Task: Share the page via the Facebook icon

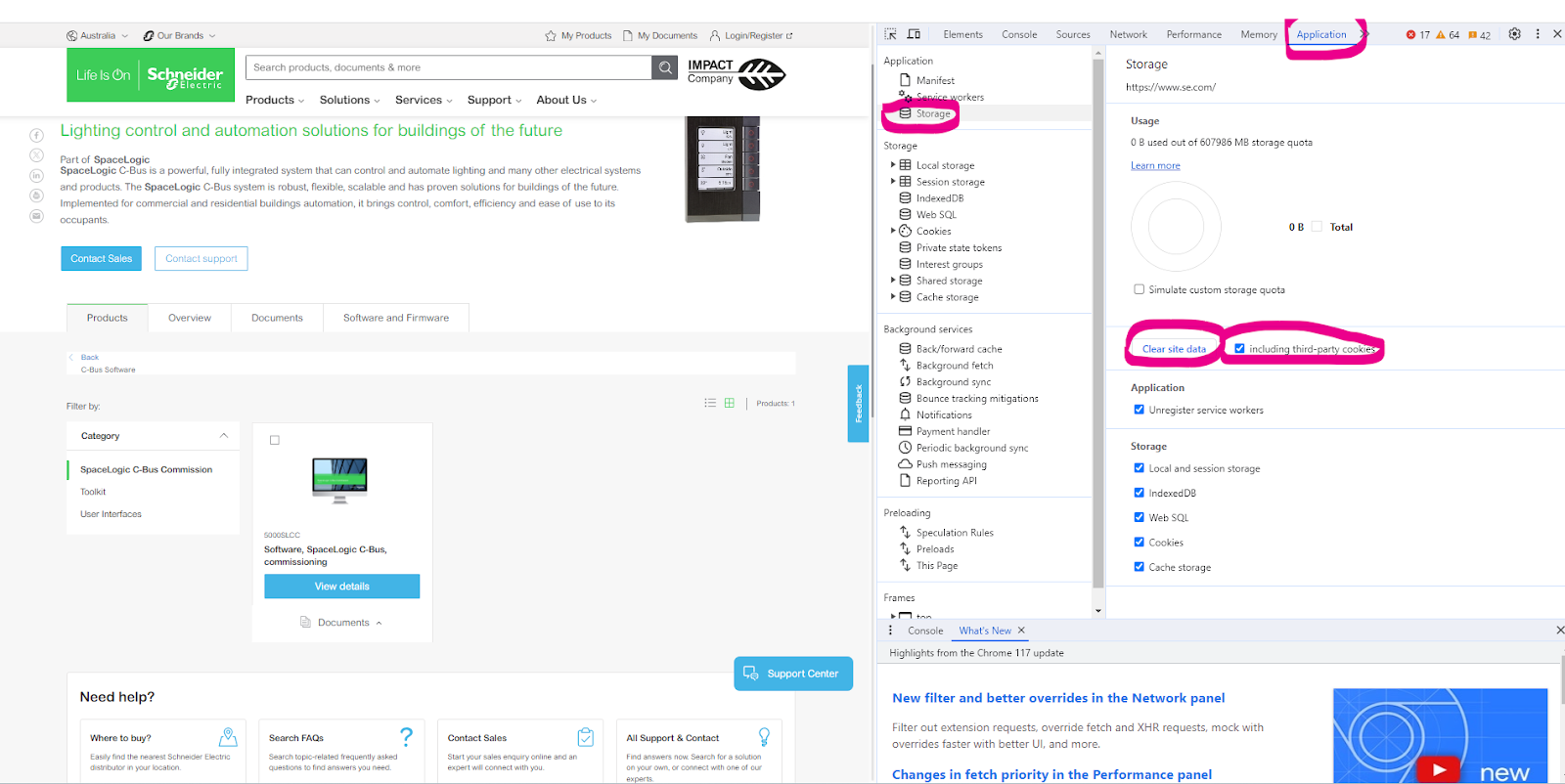Action: (x=36, y=135)
